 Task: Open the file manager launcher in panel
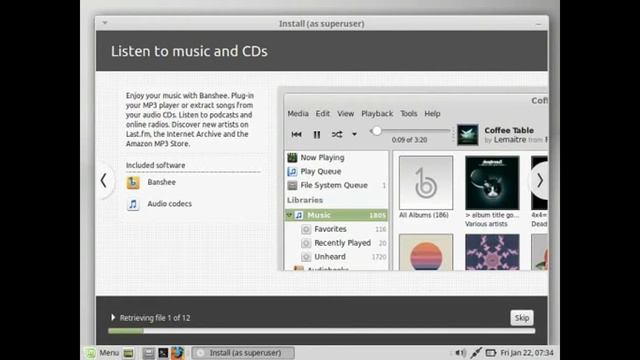coord(149,353)
